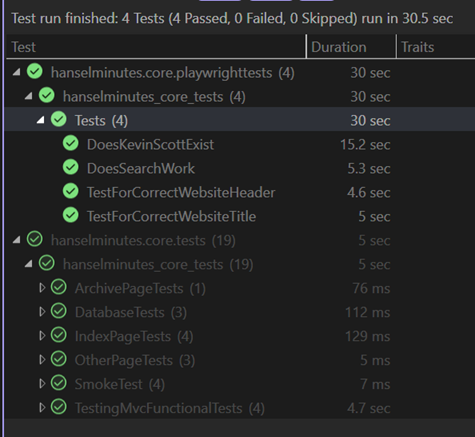Image resolution: width=475 pixels, height=437 pixels.
Task: Select the Tests (4) group row
Action: [240, 120]
